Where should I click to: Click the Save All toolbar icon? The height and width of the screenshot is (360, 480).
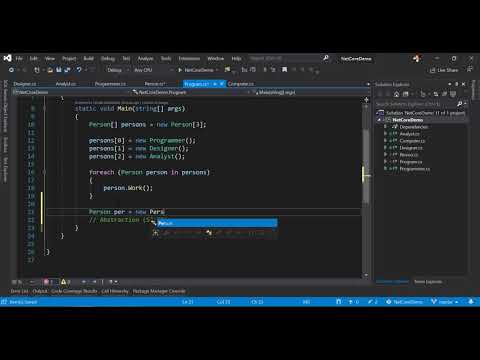tap(67, 70)
